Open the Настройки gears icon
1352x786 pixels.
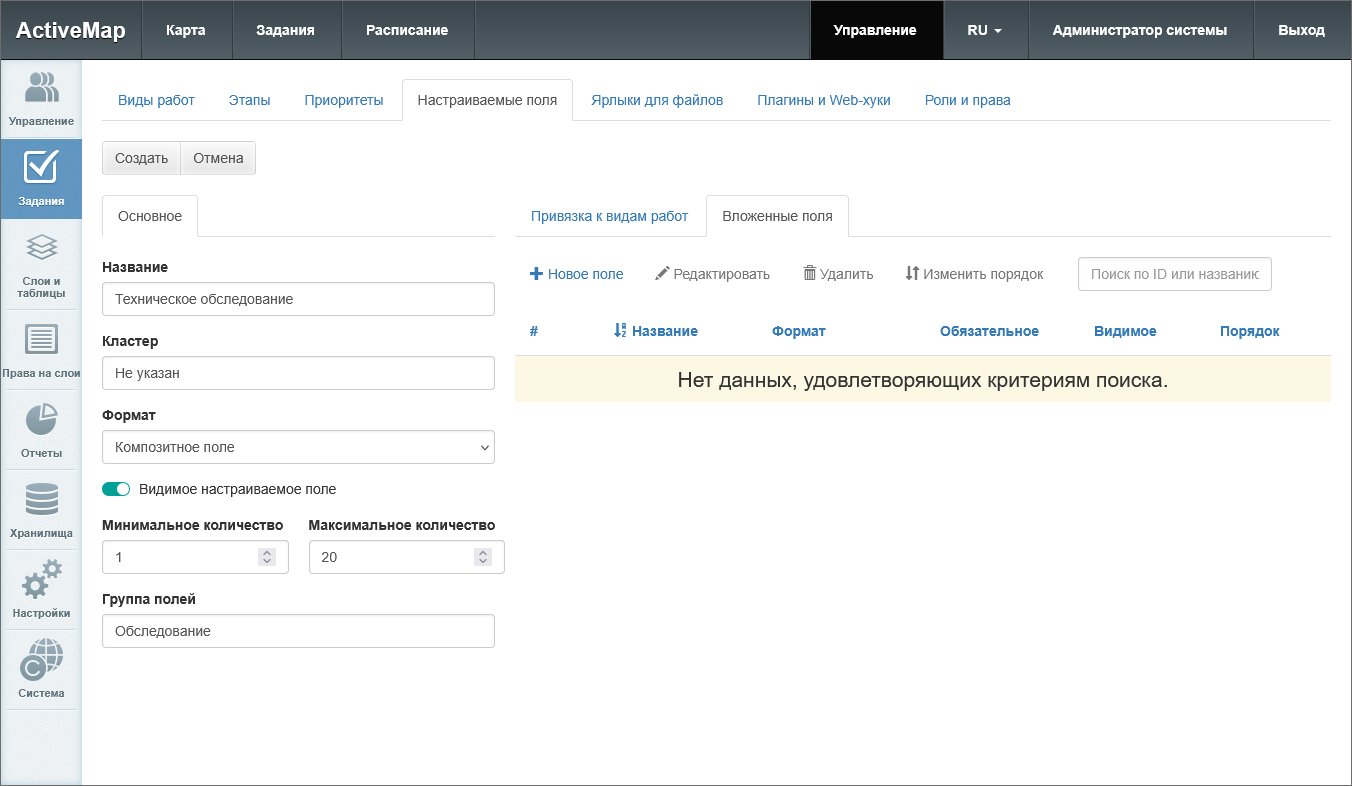coord(41,580)
